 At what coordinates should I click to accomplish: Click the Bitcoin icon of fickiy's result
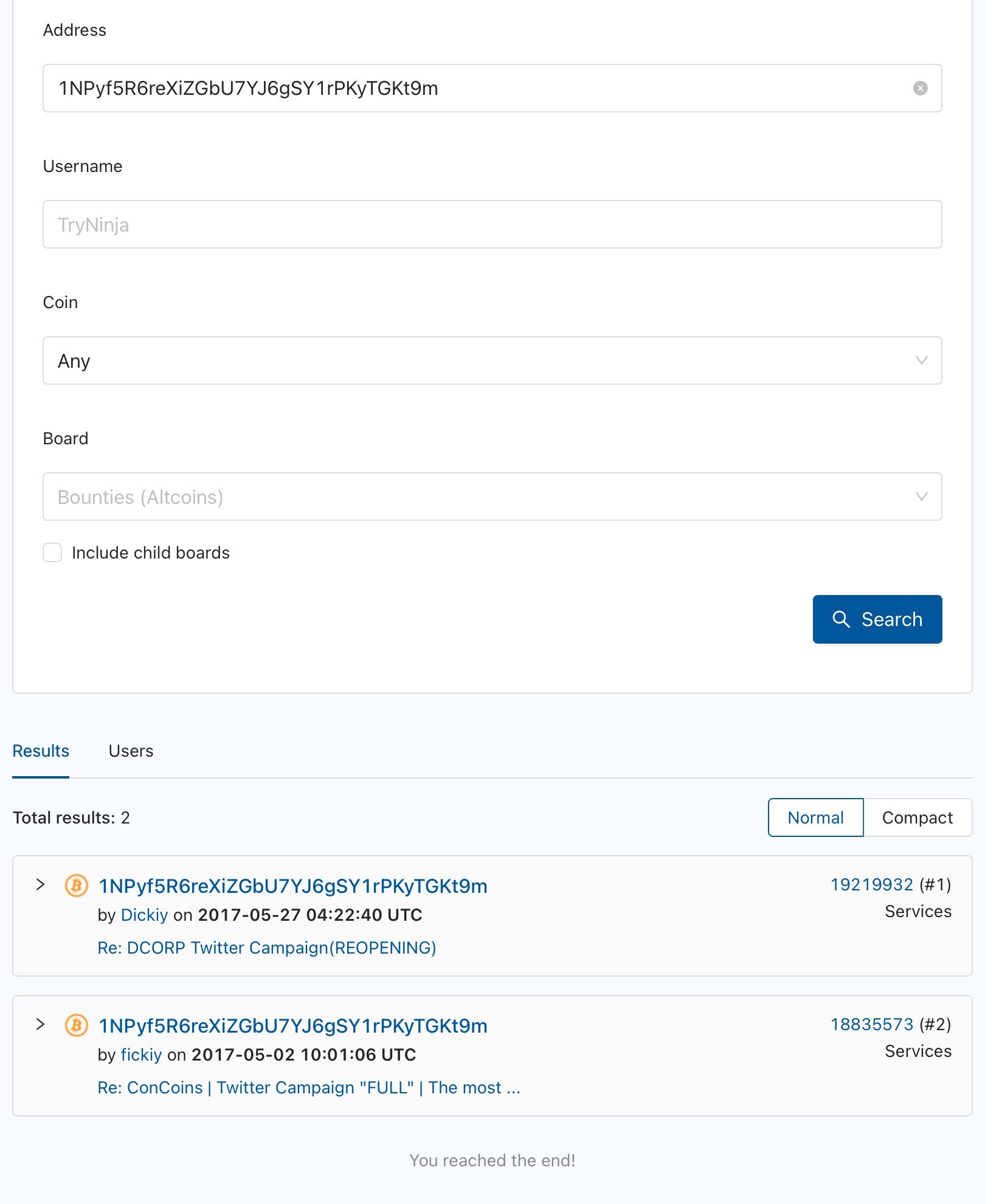[x=76, y=1025]
